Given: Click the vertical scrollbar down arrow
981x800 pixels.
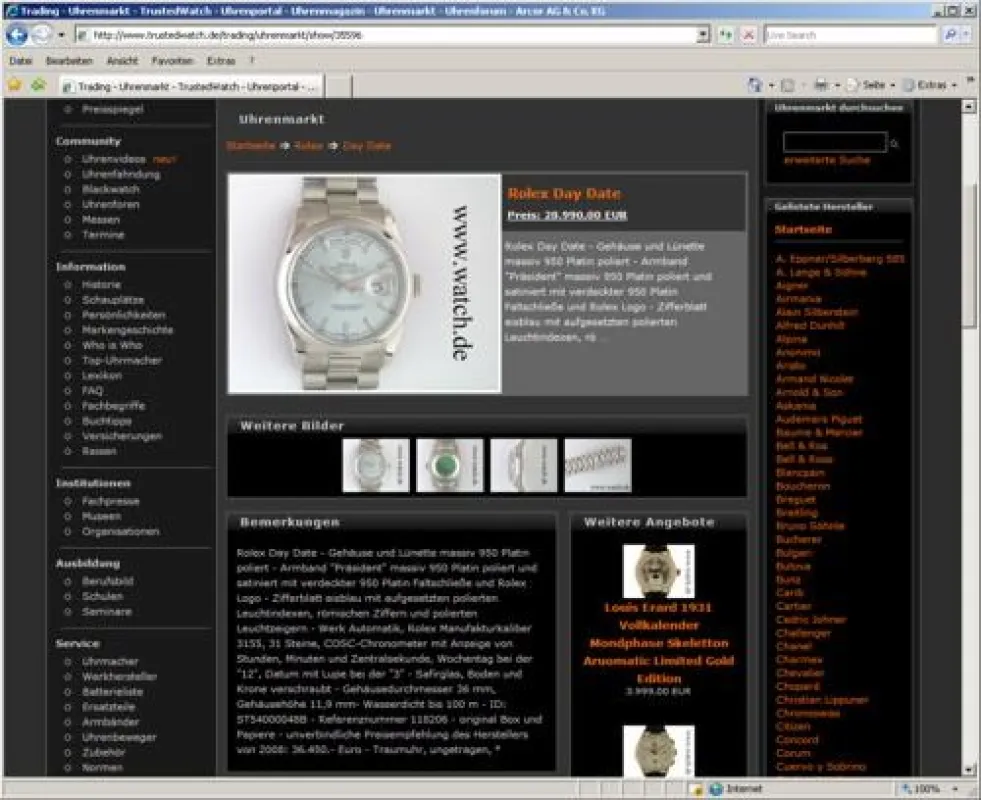Looking at the screenshot, I should click(x=969, y=769).
